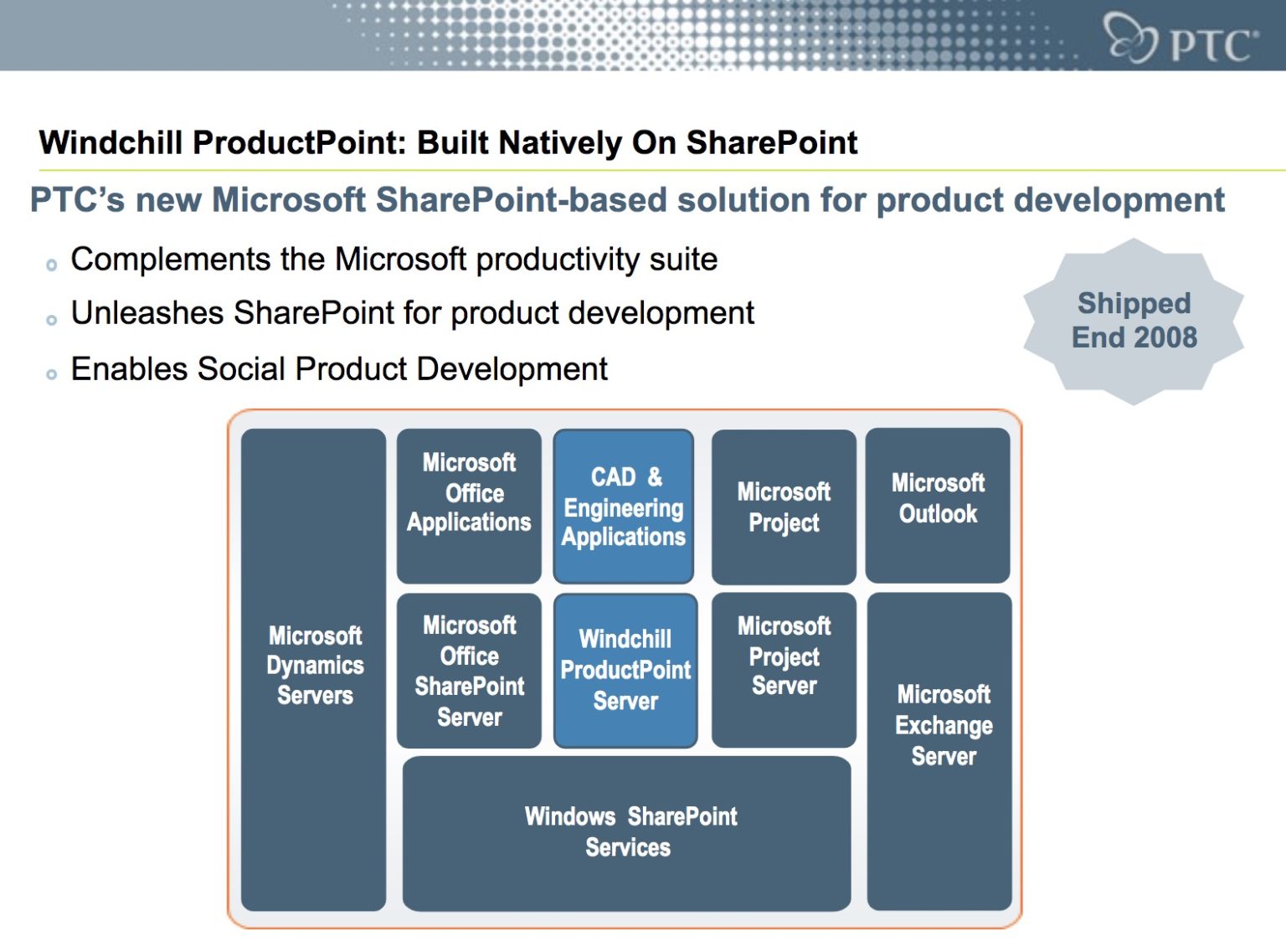Click the Microsoft Exchange Server block

point(939,751)
